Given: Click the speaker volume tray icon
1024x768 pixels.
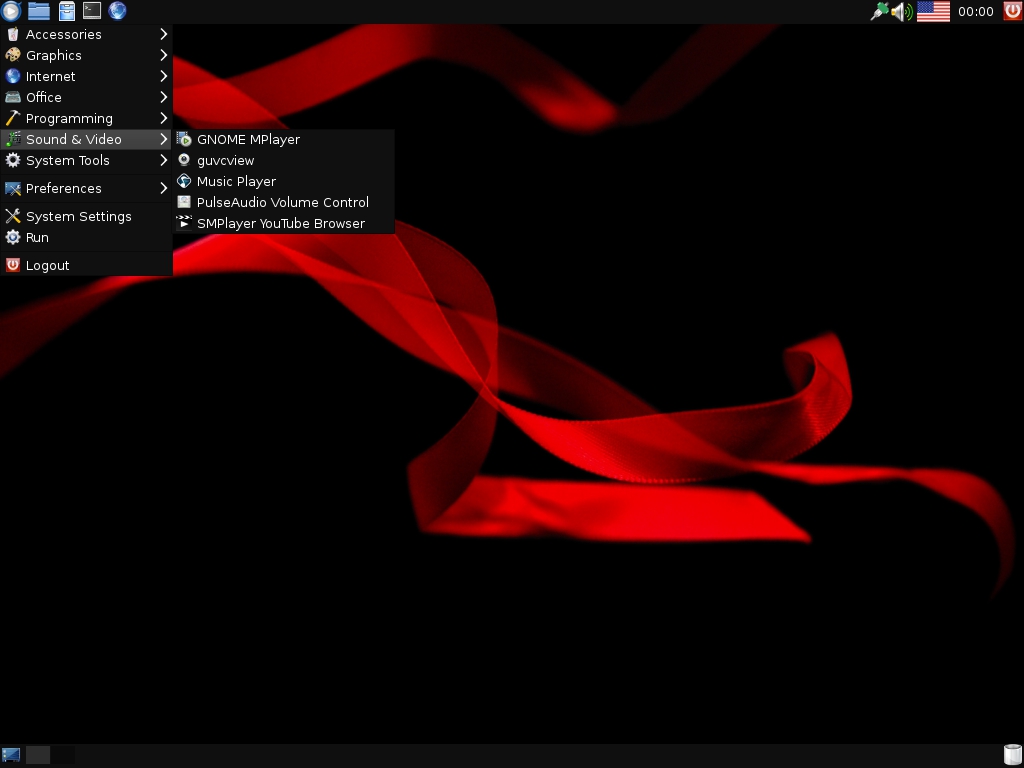Looking at the screenshot, I should [x=902, y=11].
